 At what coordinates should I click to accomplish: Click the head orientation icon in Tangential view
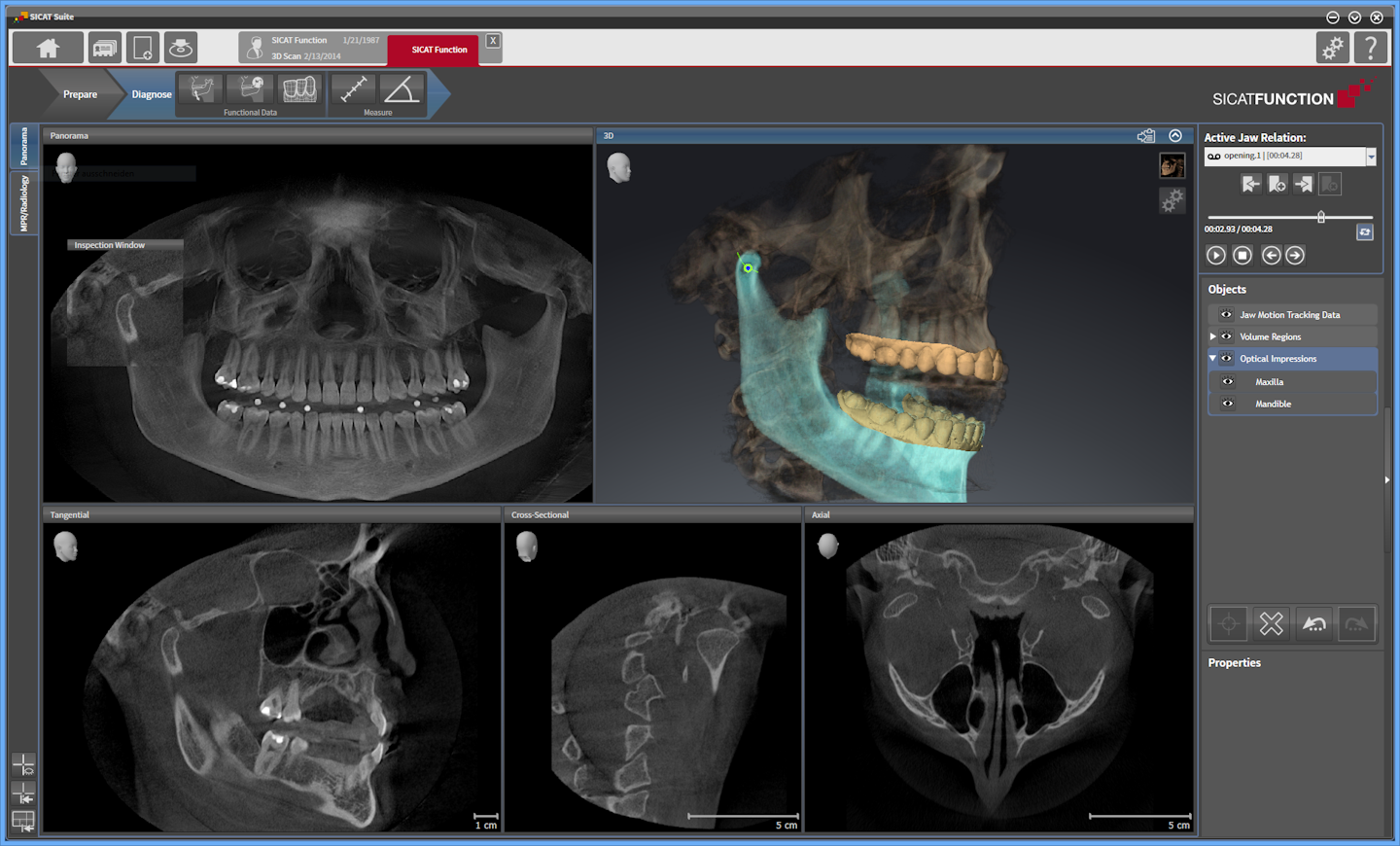pos(65,547)
